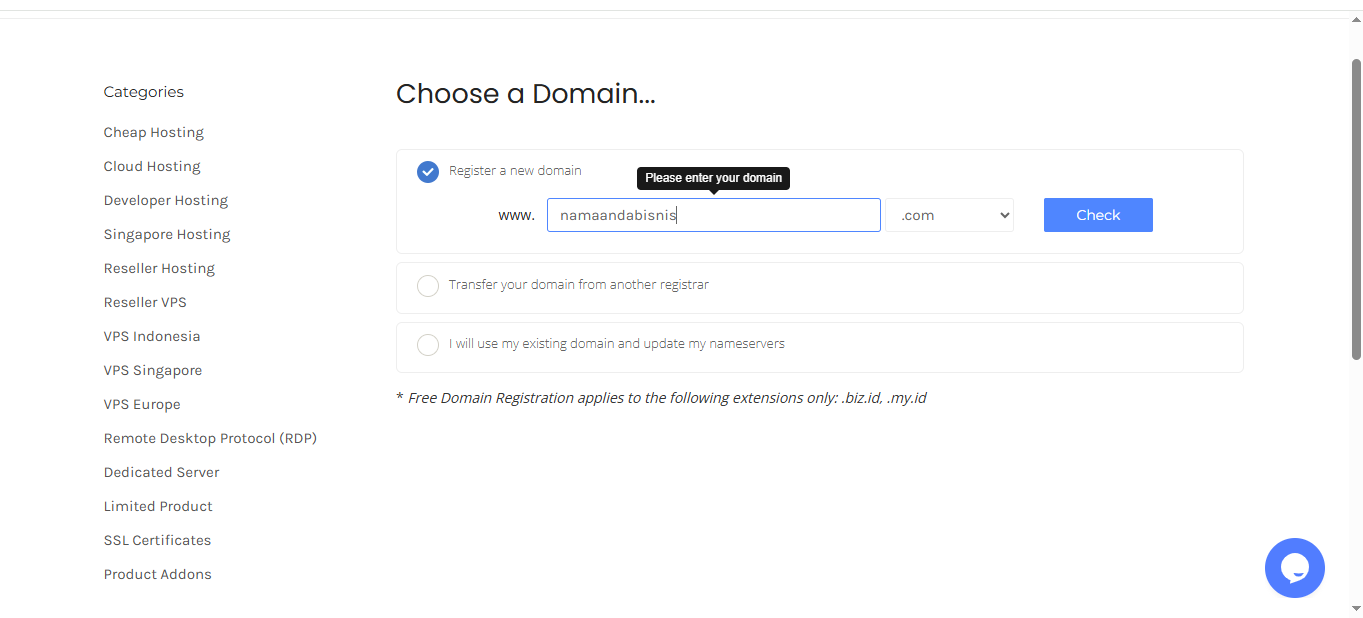Choose Transfer your domain from another registrar
1363x618 pixels.
tap(428, 286)
